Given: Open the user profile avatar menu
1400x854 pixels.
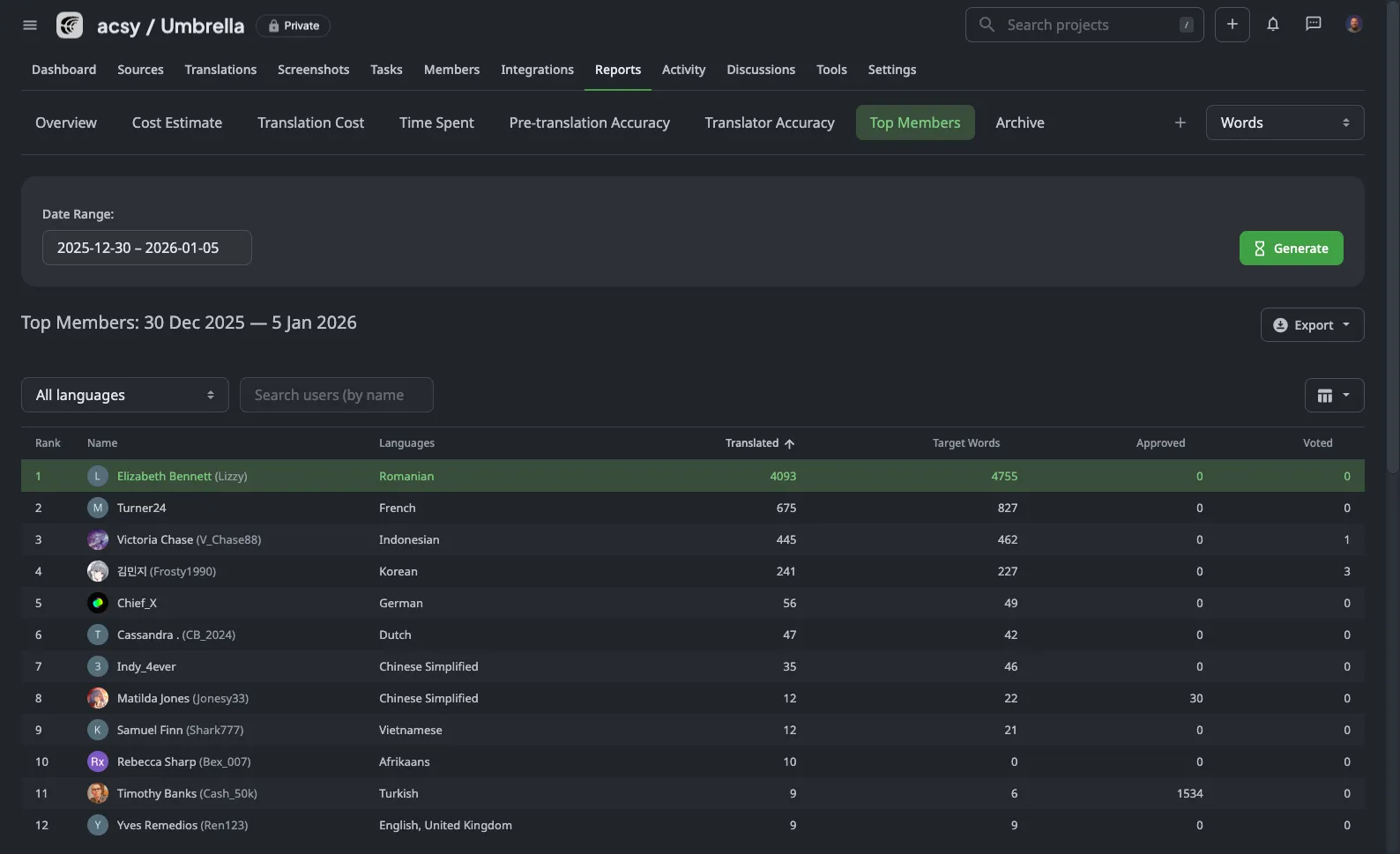Looking at the screenshot, I should 1353,25.
